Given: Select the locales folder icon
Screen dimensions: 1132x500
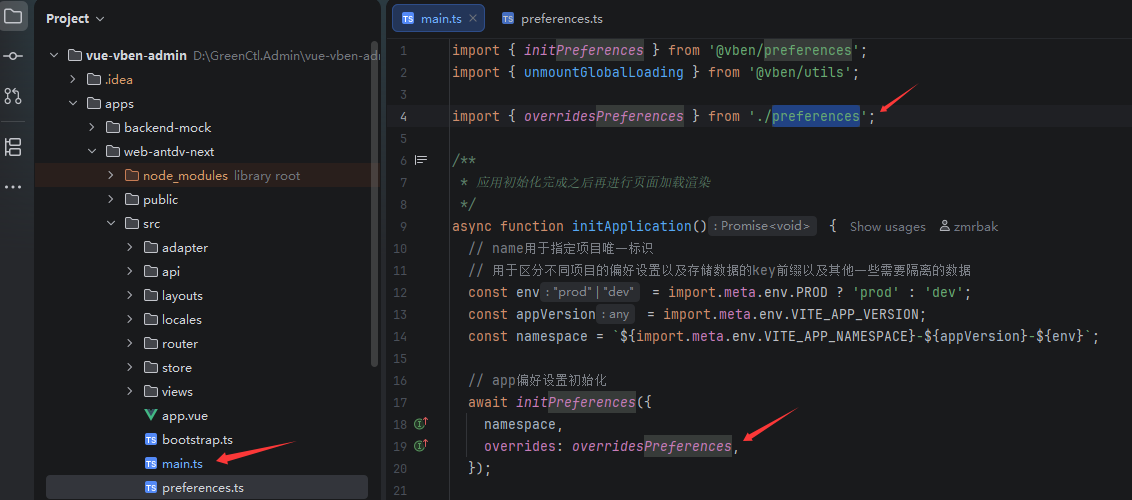Looking at the screenshot, I should tap(150, 320).
